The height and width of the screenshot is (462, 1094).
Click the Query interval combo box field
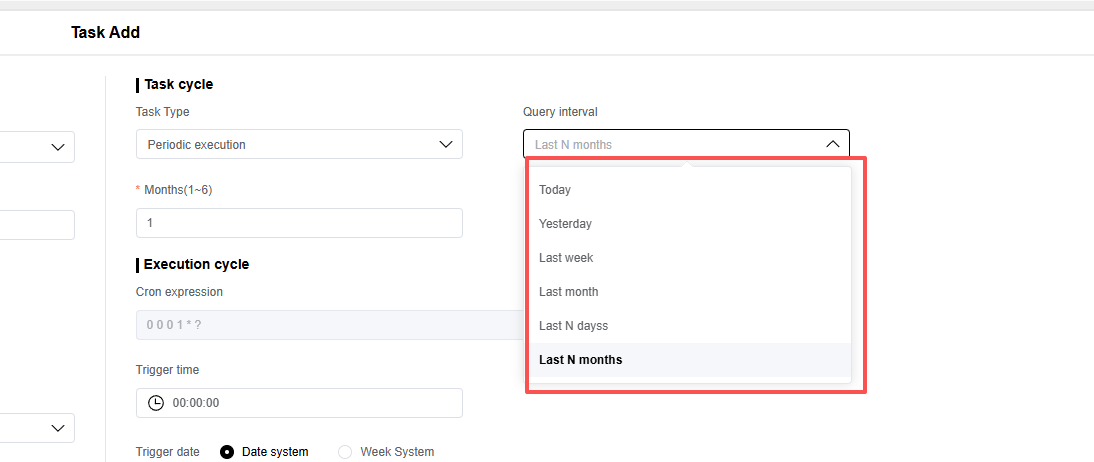[x=670, y=145]
